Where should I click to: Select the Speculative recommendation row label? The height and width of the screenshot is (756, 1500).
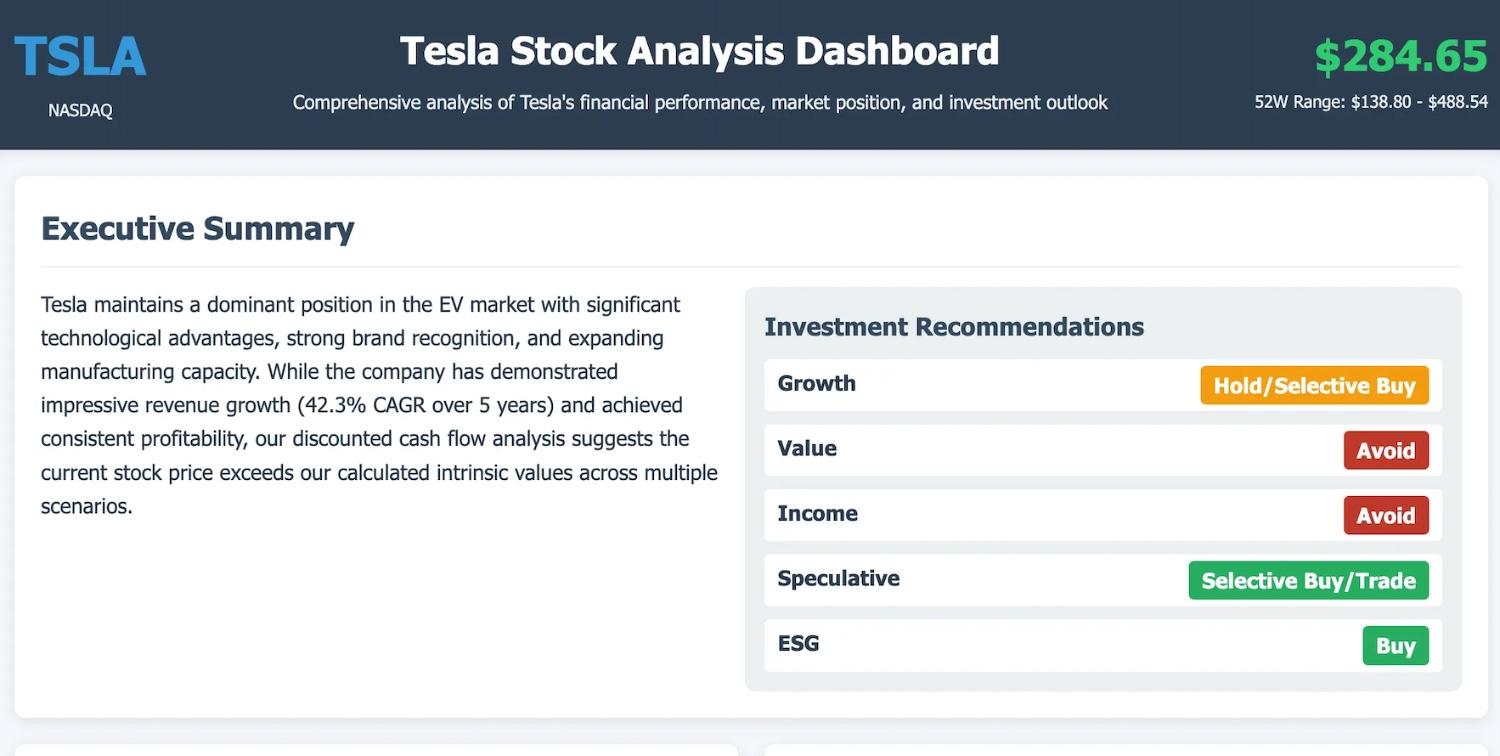click(x=838, y=579)
